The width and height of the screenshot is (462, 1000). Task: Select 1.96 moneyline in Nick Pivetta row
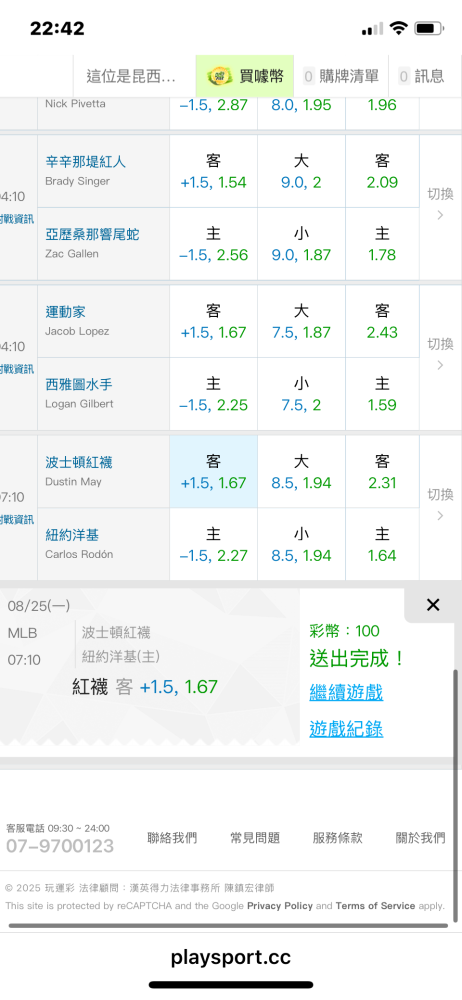tap(382, 113)
